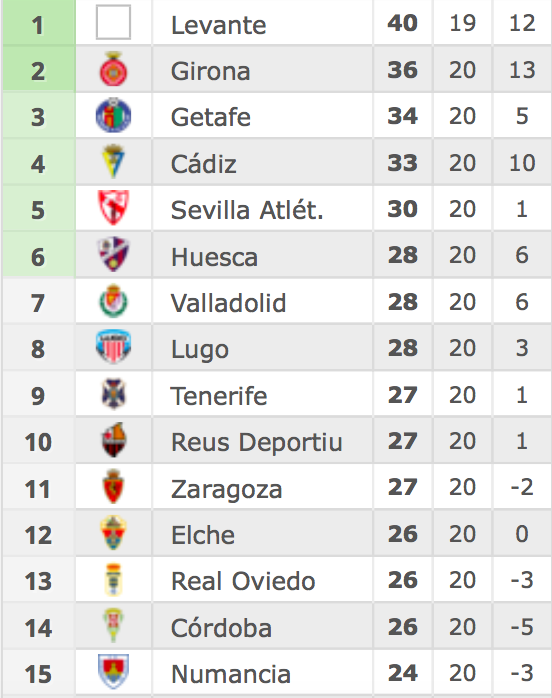Image resolution: width=552 pixels, height=698 pixels.
Task: Click the Getafe club crest
Action: point(114,115)
